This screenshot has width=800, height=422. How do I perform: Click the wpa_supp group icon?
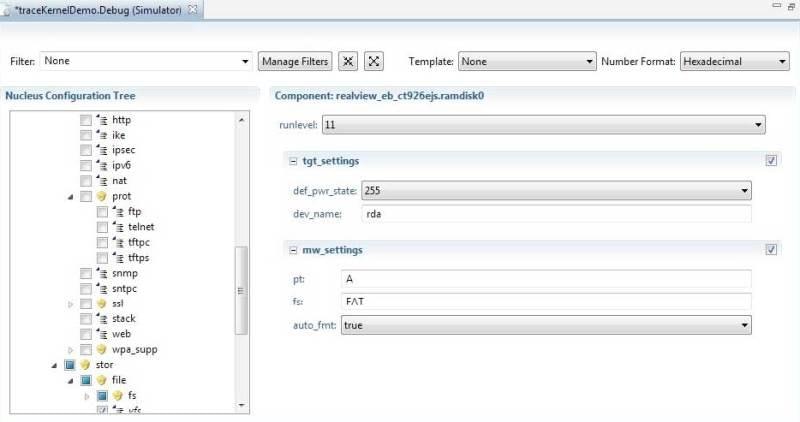click(101, 349)
